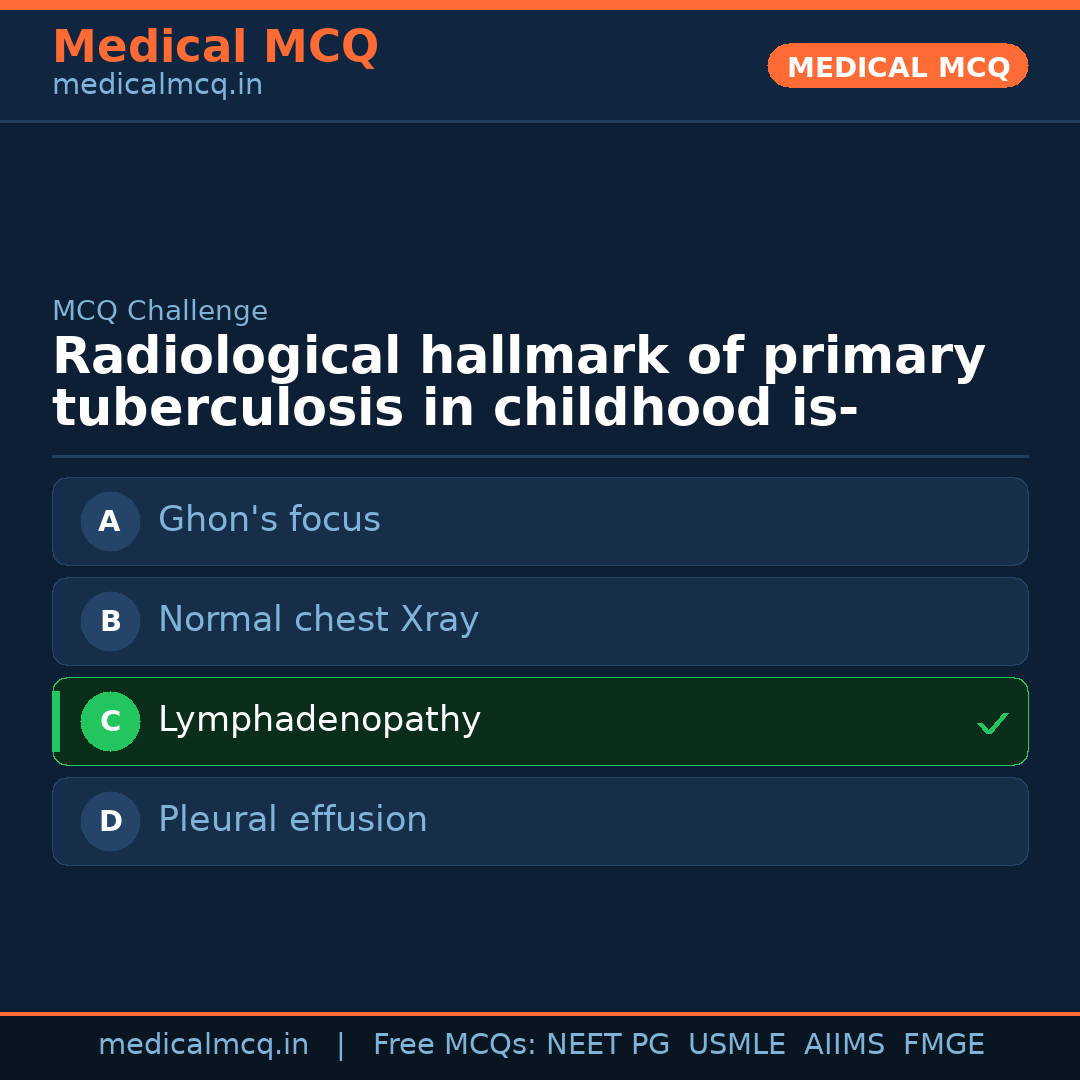Pick the Pleural effusion answer
1080x1080 pixels.
292,820
